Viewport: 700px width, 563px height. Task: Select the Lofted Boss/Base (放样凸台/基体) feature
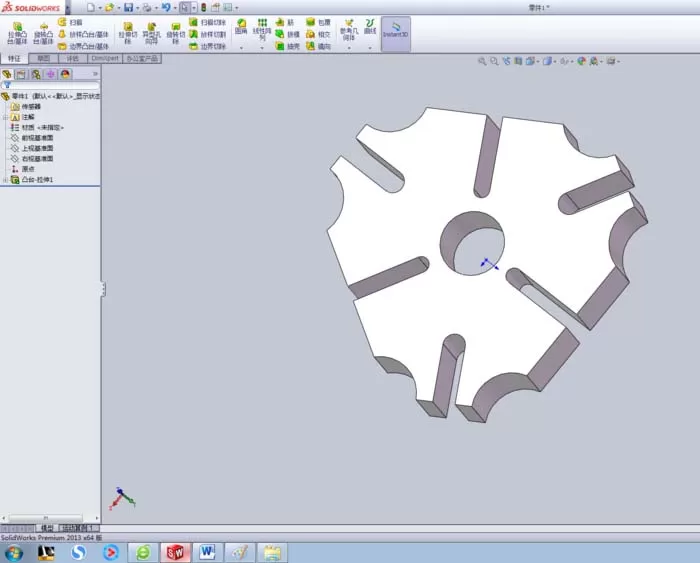click(83, 34)
